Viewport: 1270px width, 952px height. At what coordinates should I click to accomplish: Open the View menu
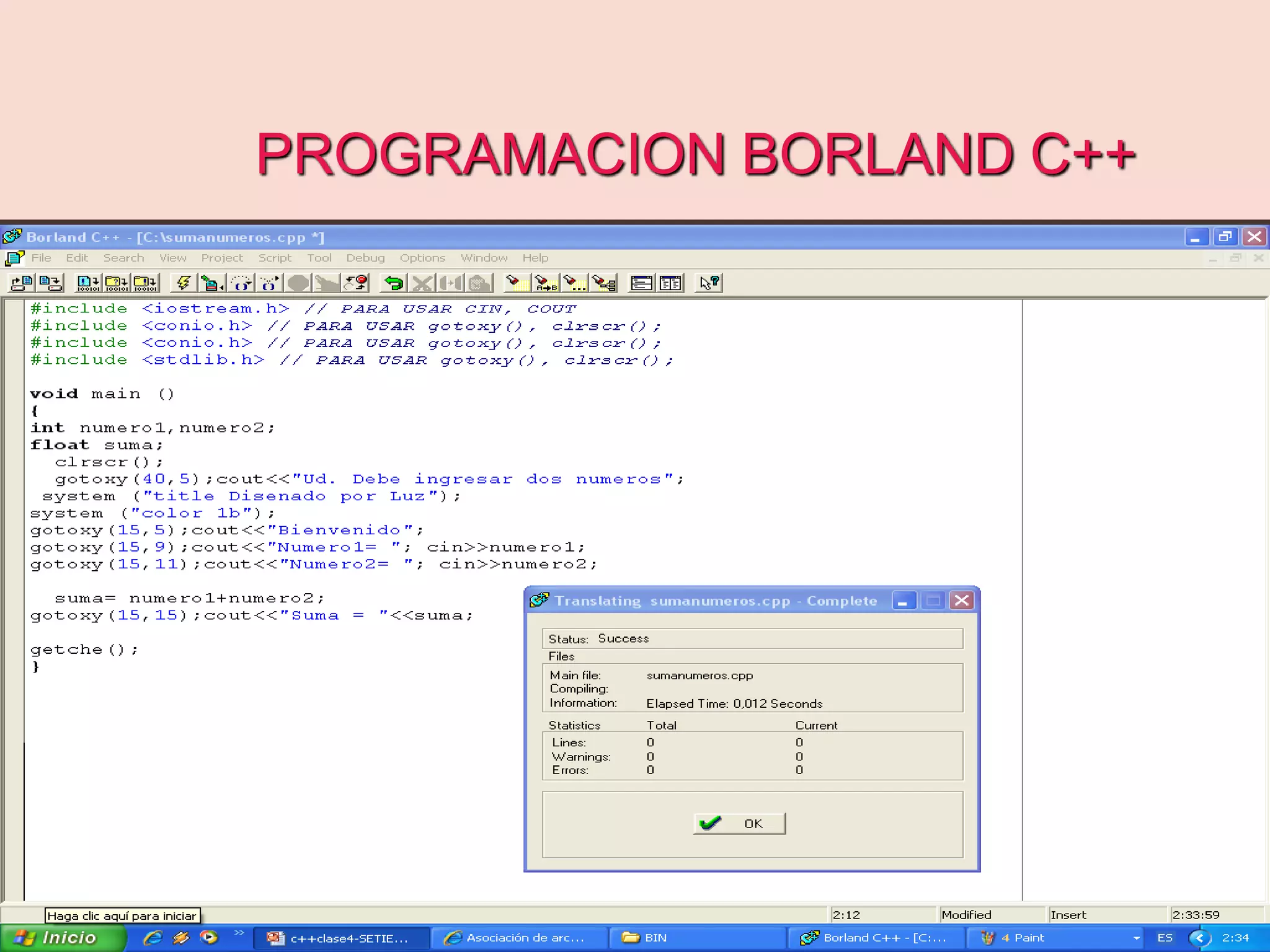(x=172, y=258)
